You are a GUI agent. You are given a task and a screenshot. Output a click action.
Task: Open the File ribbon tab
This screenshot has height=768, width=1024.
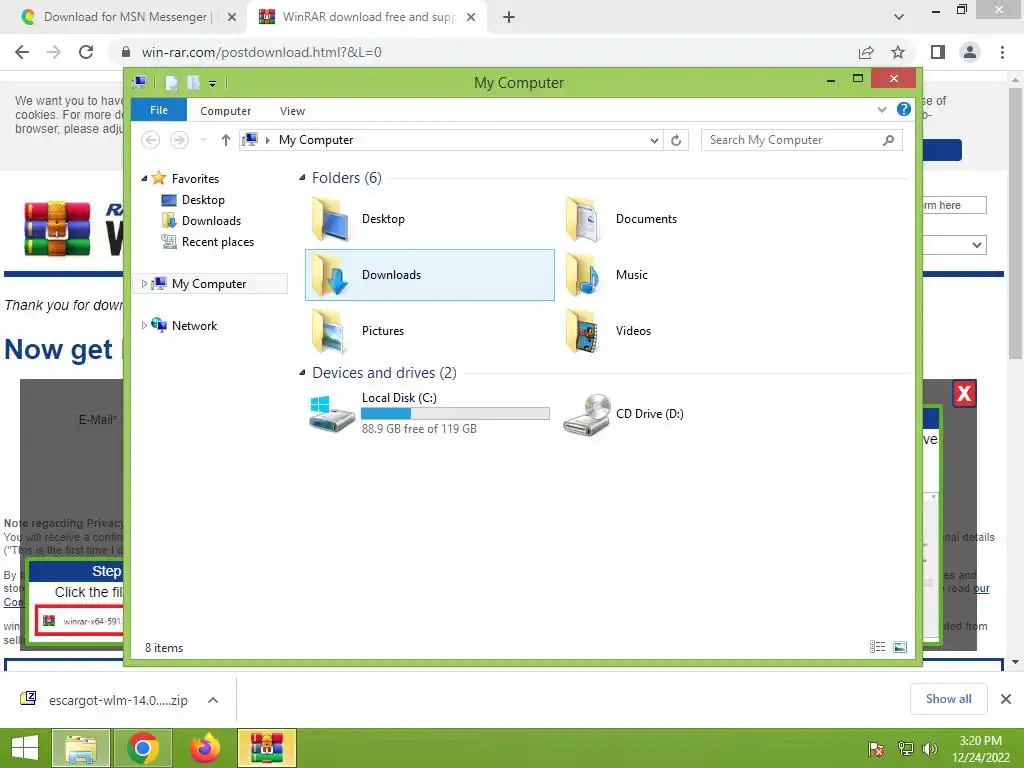tap(159, 110)
